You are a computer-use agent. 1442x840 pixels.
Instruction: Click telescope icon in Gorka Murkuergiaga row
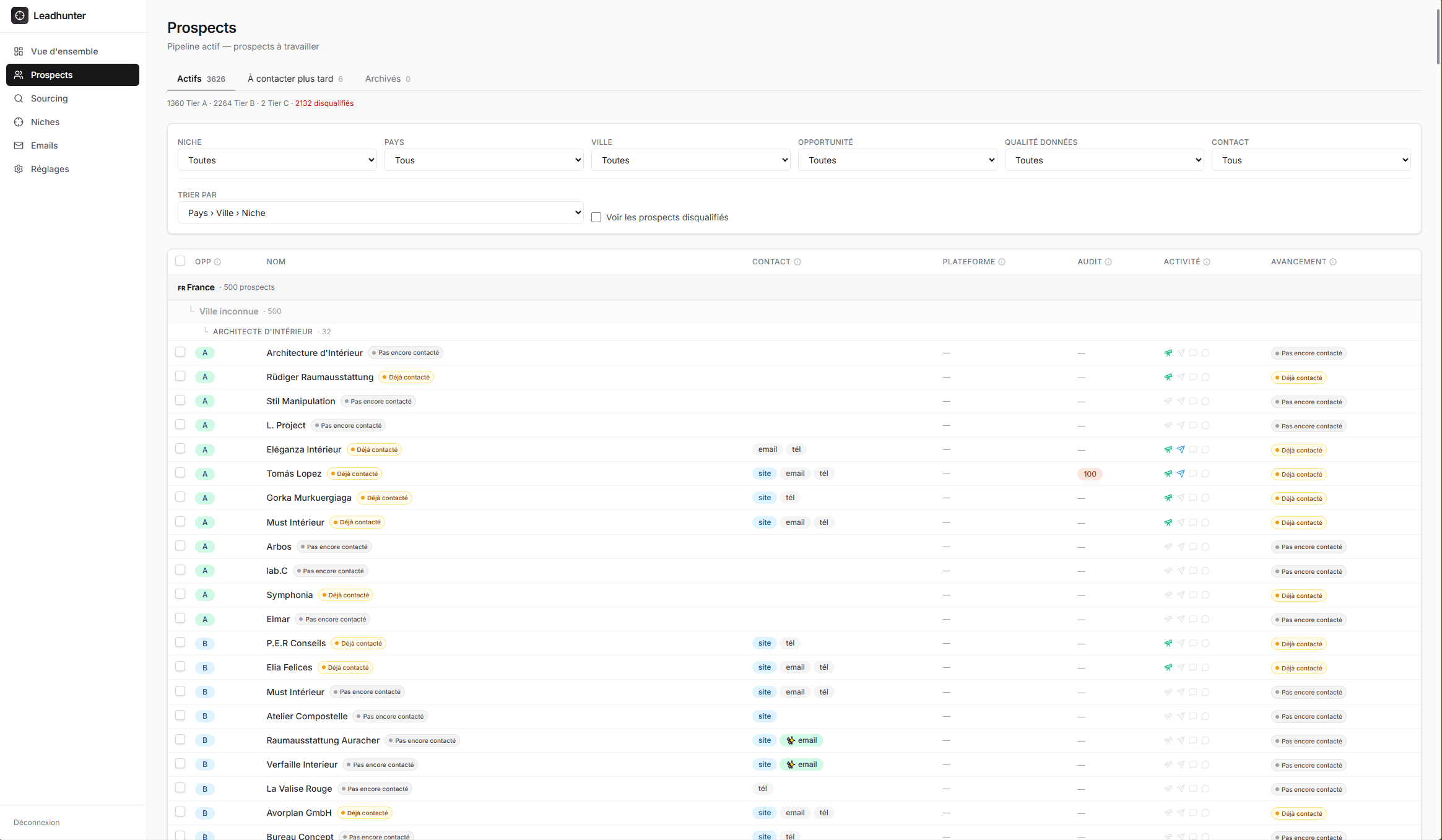click(x=1168, y=498)
